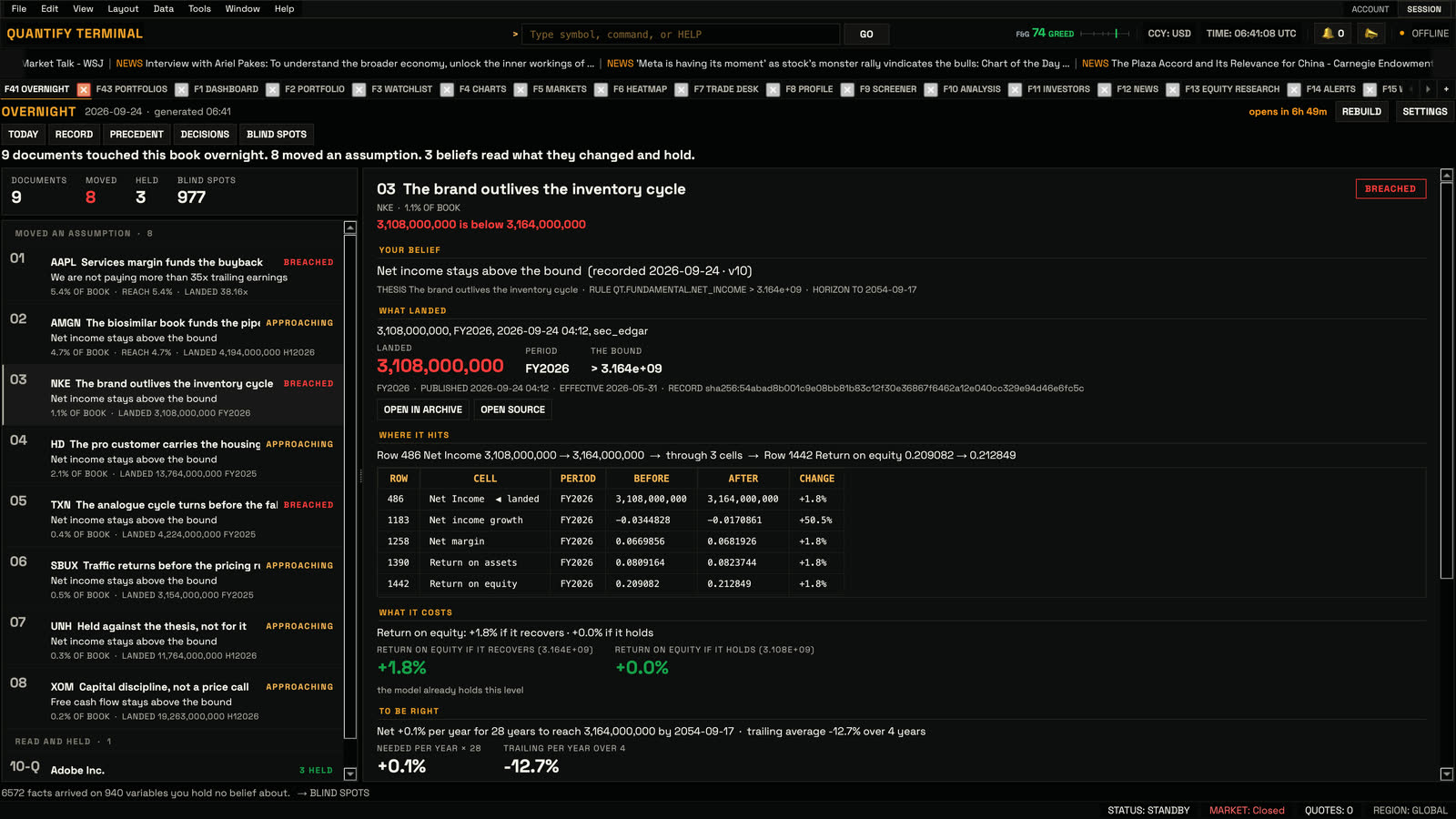Viewport: 1456px width, 819px height.
Task: Click the detail panel scrollbar up arrow
Action: click(x=1447, y=175)
